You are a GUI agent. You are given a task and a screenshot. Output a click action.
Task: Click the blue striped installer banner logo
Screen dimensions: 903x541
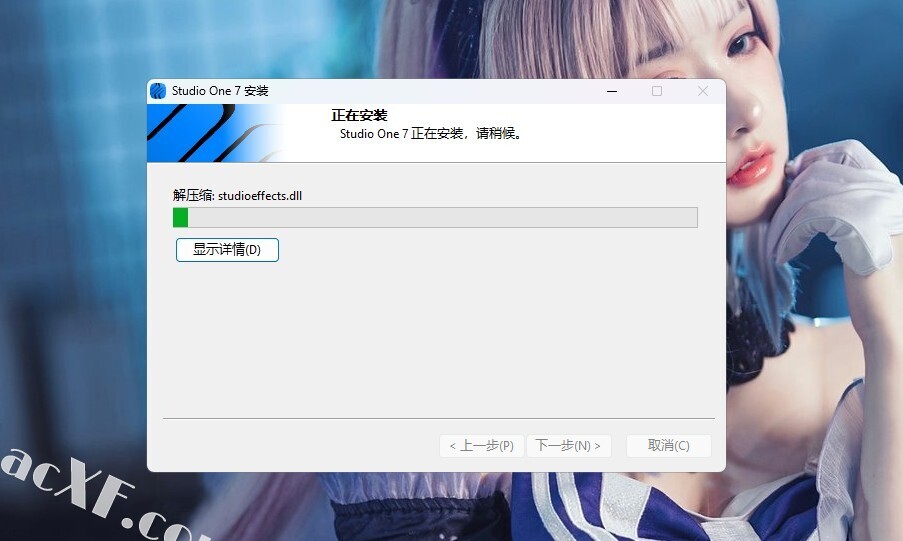click(216, 133)
